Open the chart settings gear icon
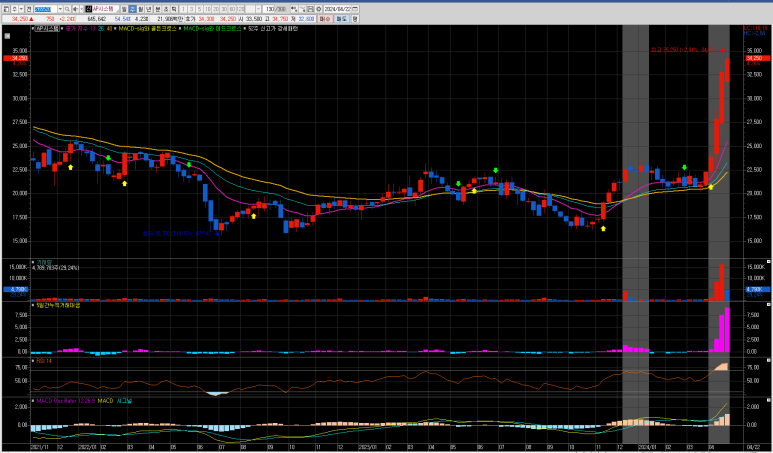Screen dimensions: 773x453 [x=318, y=9]
